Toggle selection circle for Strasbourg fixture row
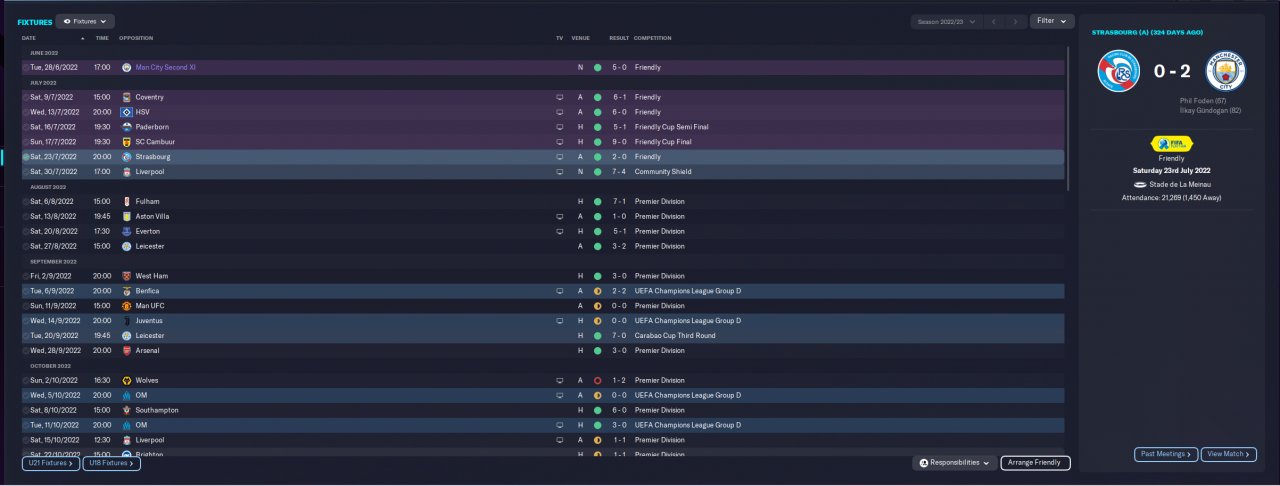Viewport: 1280px width, 486px height. tap(26, 157)
